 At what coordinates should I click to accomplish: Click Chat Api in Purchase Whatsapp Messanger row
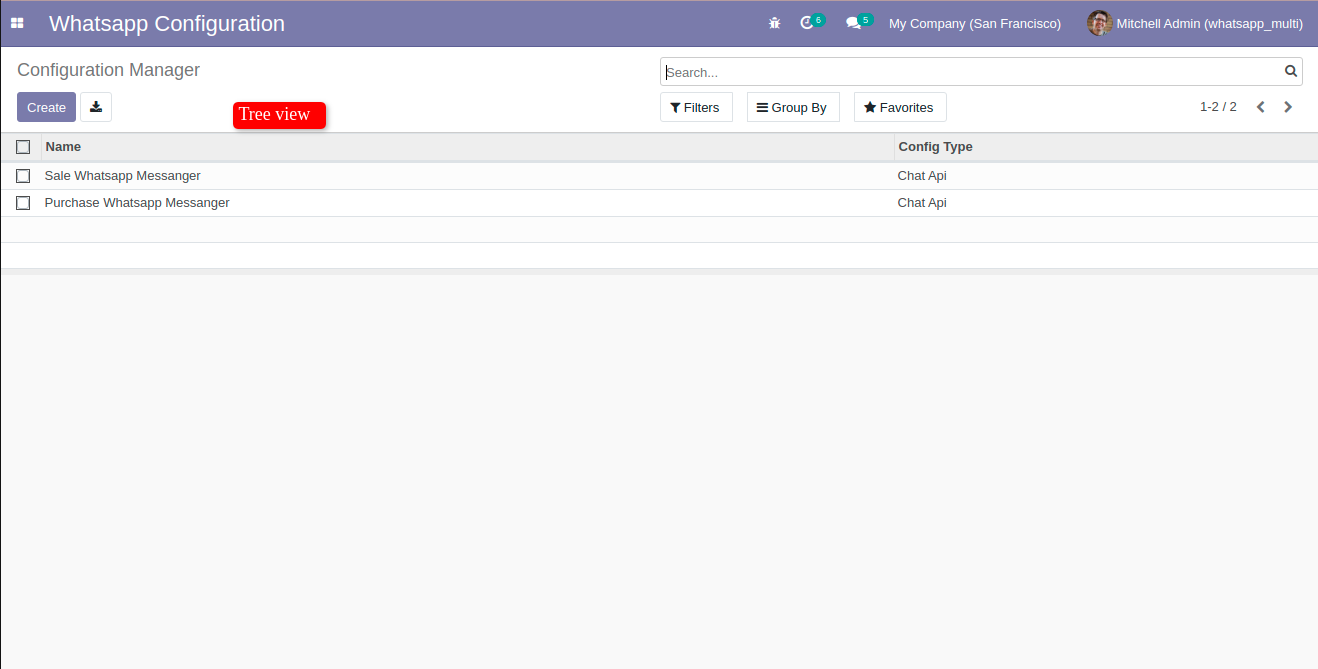pyautogui.click(x=922, y=203)
